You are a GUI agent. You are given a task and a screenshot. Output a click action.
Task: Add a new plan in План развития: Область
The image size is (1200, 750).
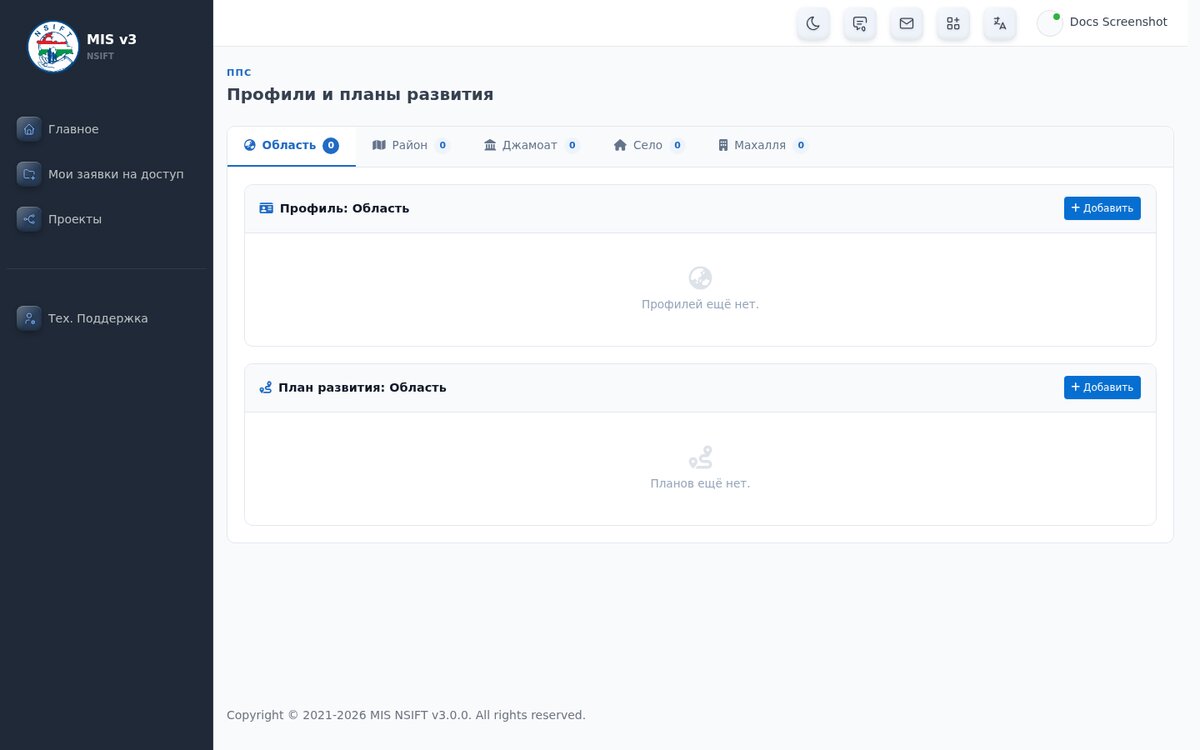(1102, 387)
